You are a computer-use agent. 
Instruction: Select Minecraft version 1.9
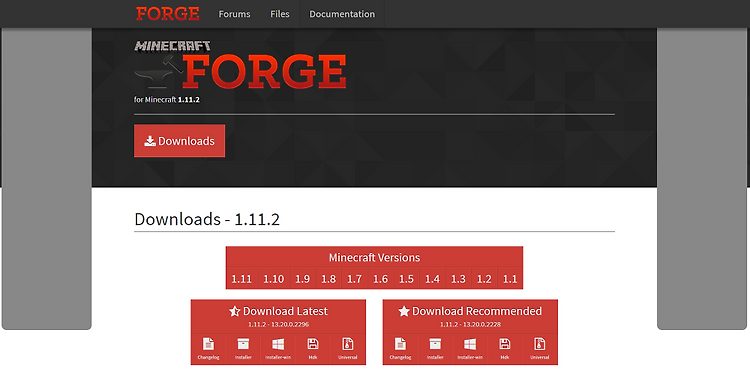click(302, 279)
